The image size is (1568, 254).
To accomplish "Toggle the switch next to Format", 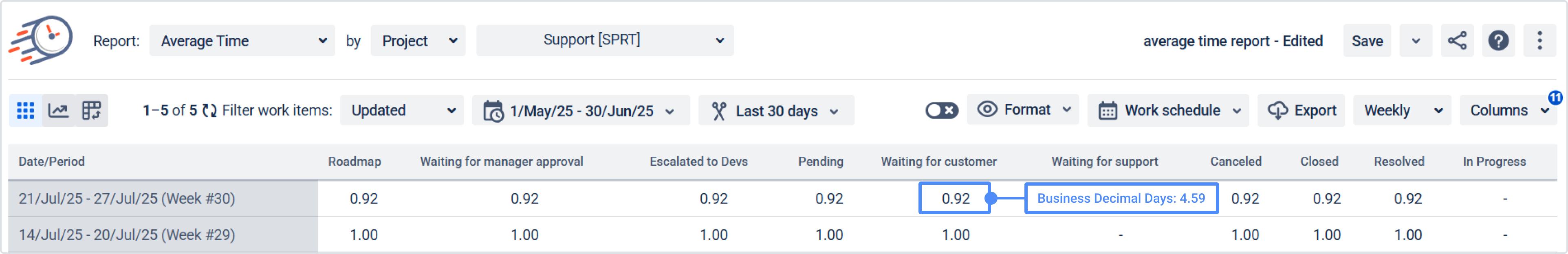I will (941, 111).
